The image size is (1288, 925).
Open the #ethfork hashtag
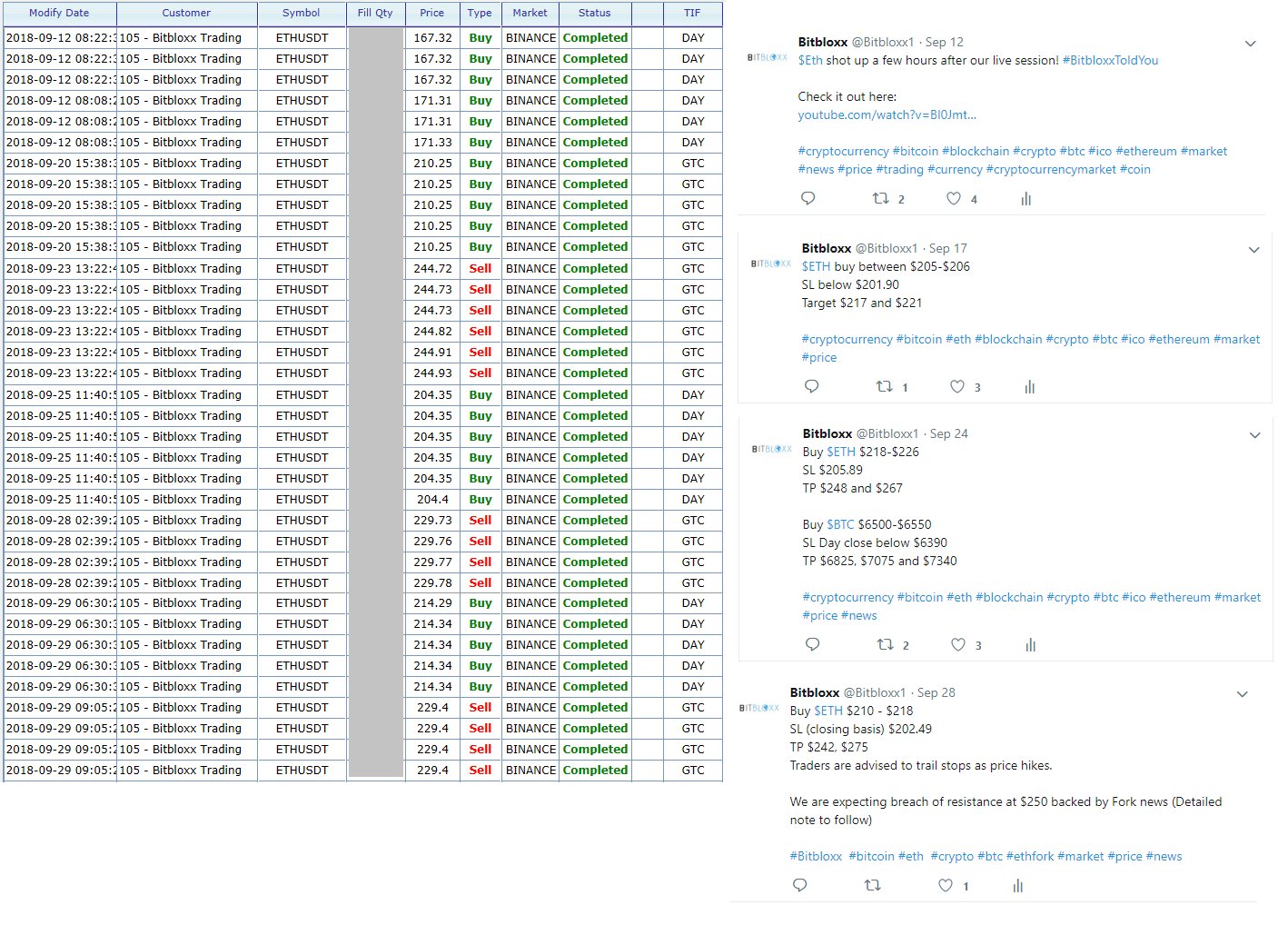(x=1030, y=856)
